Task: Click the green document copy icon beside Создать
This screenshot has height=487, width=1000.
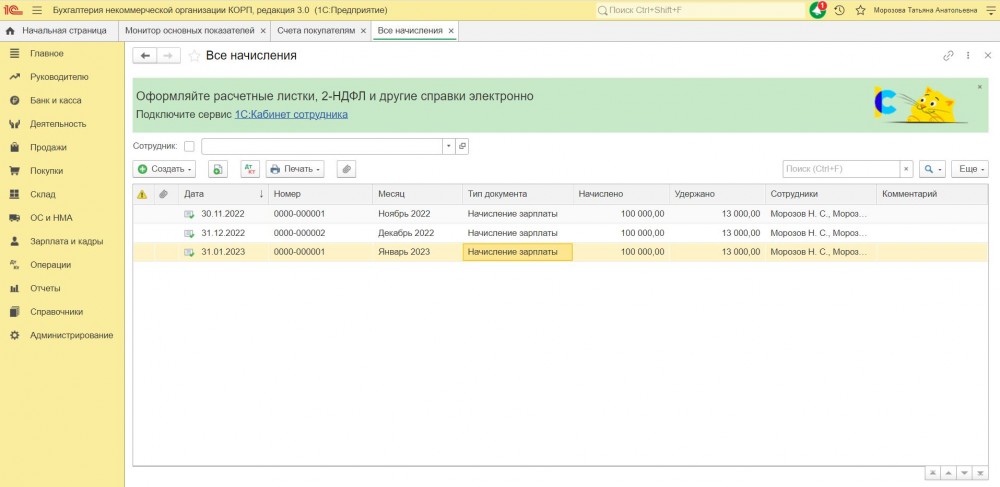Action: 218,169
